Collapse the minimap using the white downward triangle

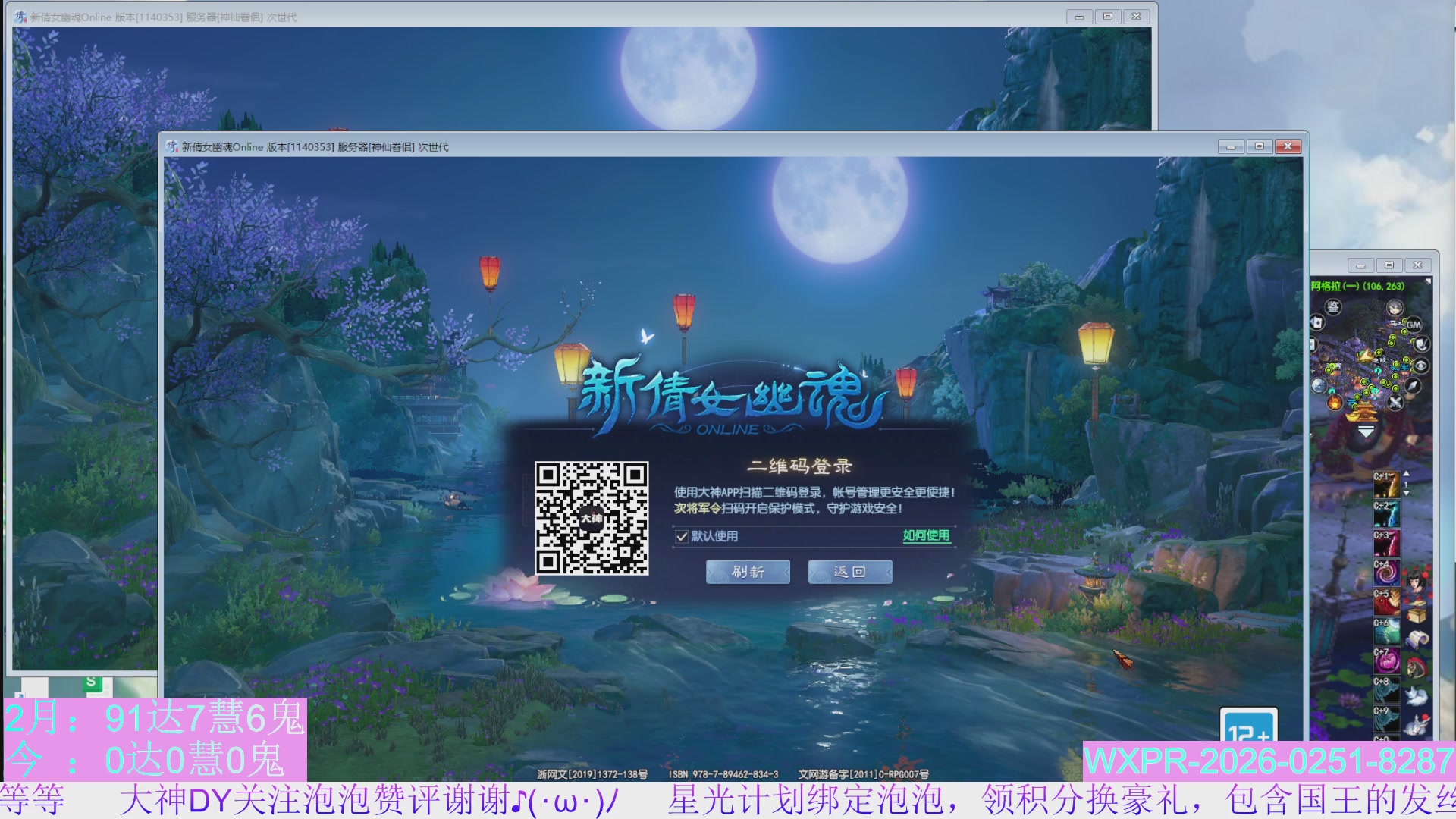click(x=1366, y=431)
